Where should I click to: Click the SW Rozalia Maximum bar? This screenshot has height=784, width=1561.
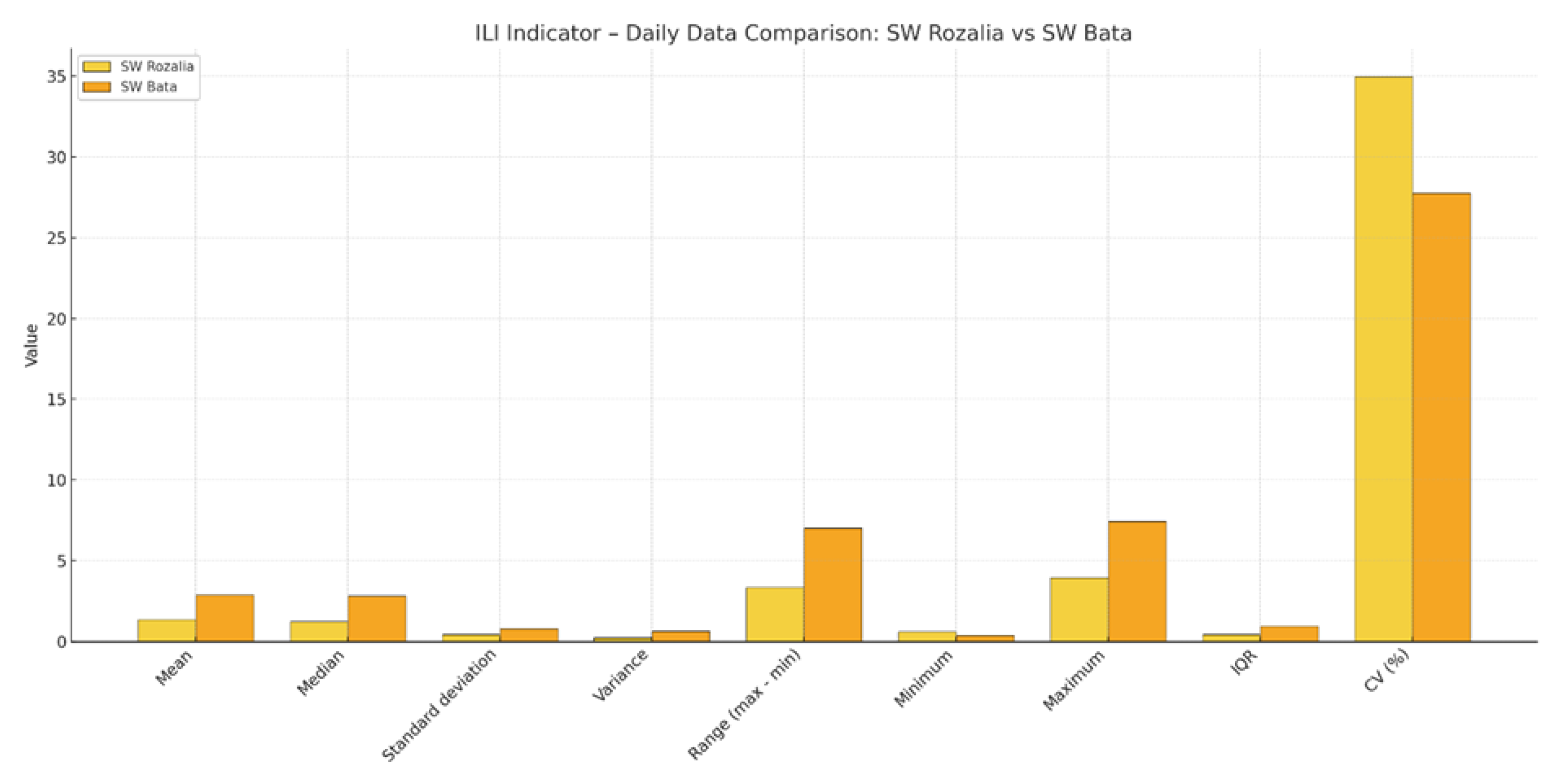click(x=1079, y=609)
